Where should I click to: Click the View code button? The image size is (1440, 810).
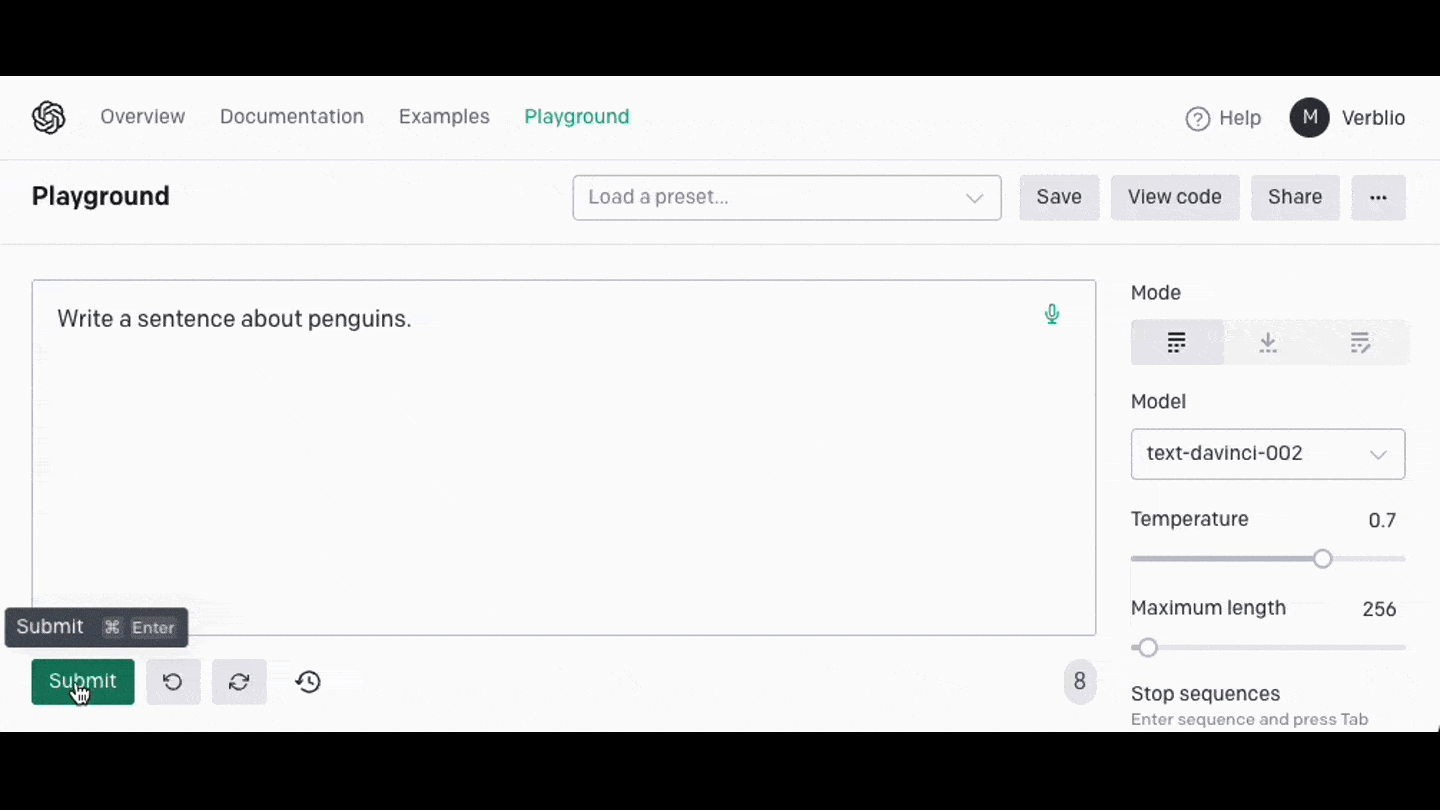point(1174,197)
